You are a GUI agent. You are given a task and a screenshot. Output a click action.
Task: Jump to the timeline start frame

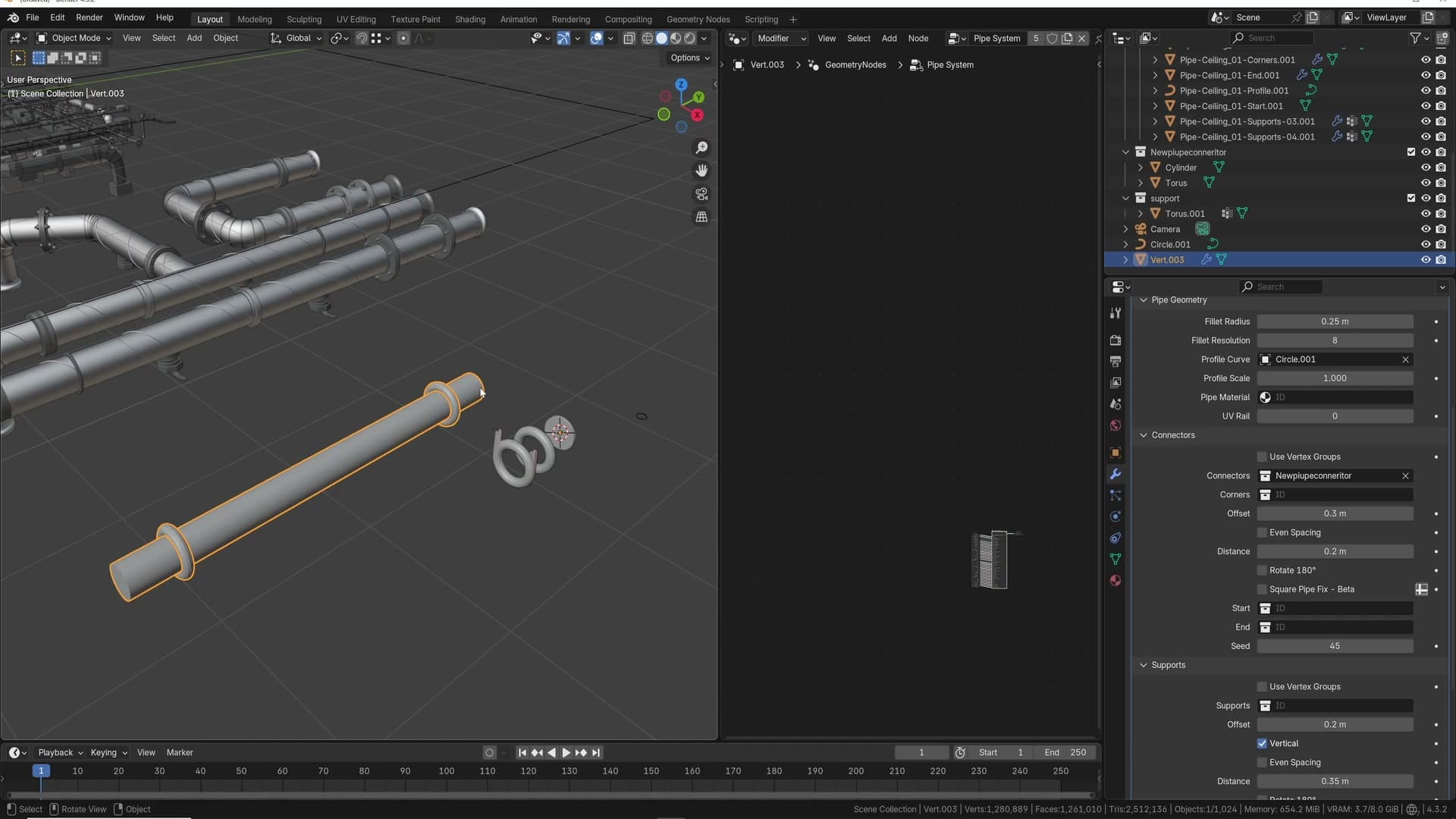coord(522,752)
